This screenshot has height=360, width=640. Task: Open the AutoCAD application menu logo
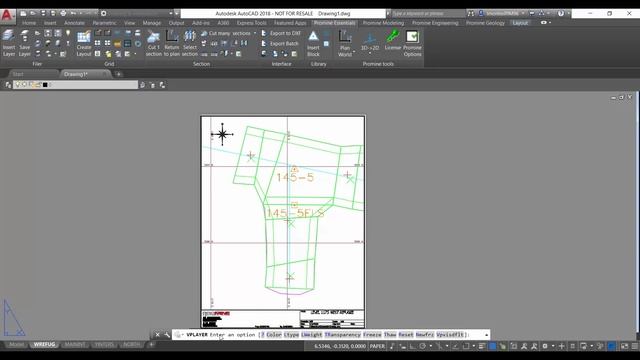click(x=8, y=16)
